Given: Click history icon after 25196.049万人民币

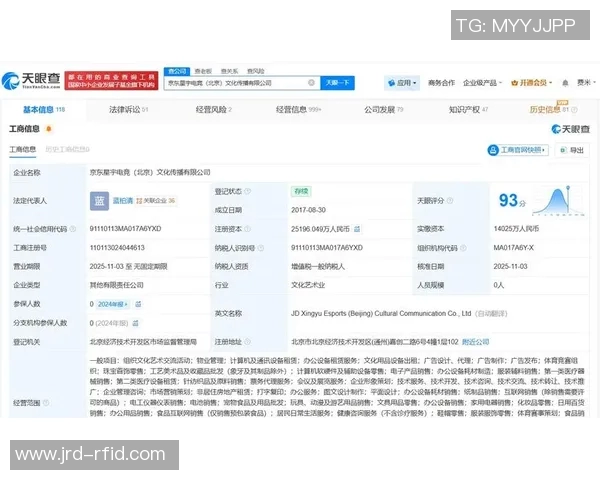Looking at the screenshot, I should (357, 229).
